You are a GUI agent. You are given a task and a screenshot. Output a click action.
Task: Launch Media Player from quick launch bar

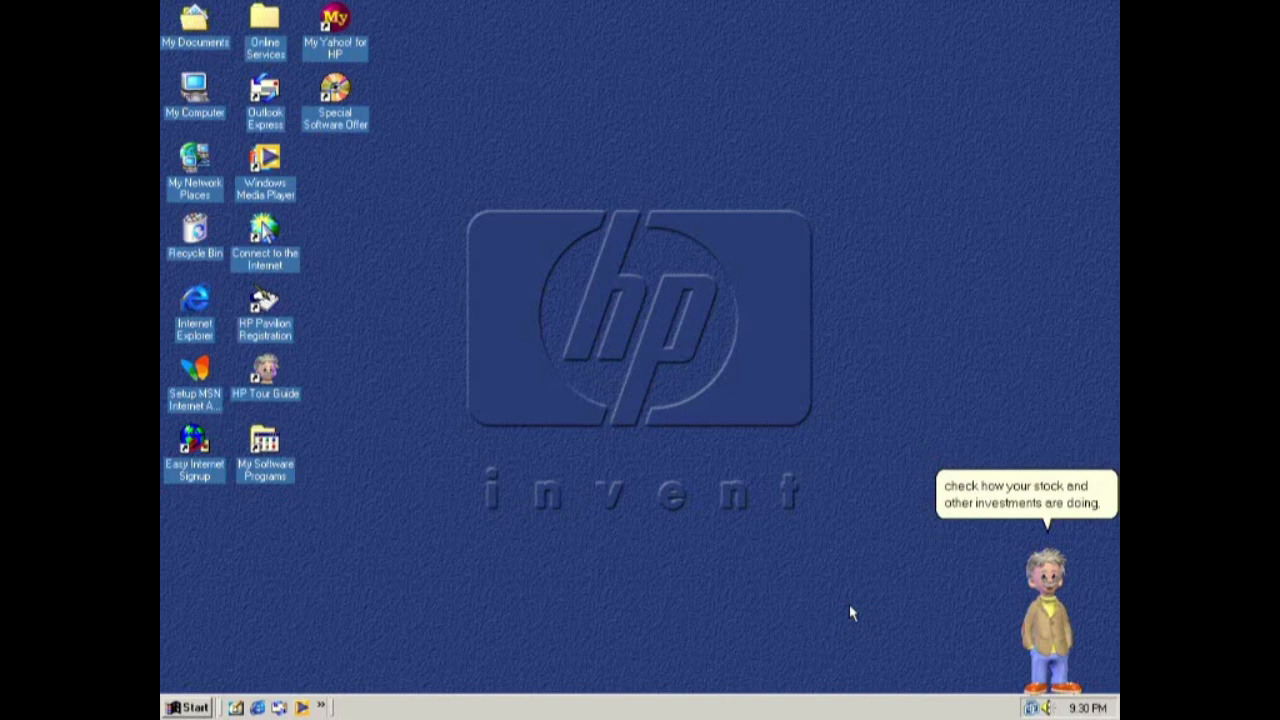click(301, 708)
